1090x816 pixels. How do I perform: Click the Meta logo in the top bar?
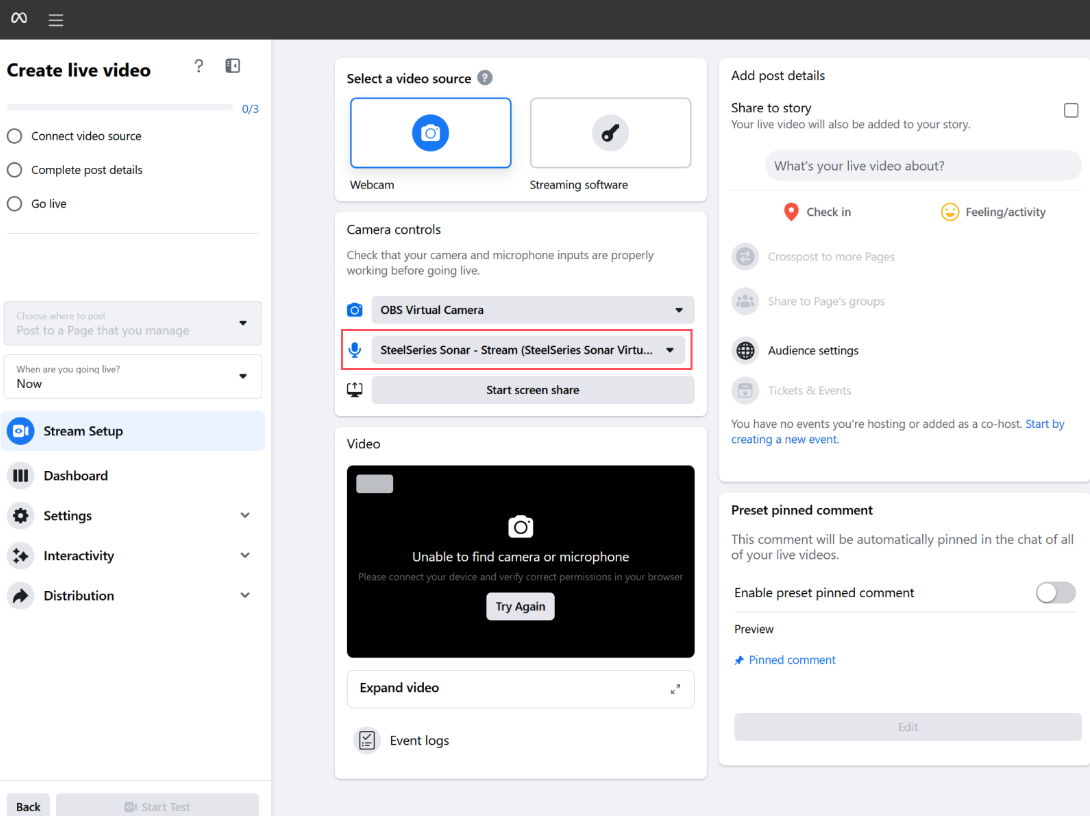tap(18, 19)
